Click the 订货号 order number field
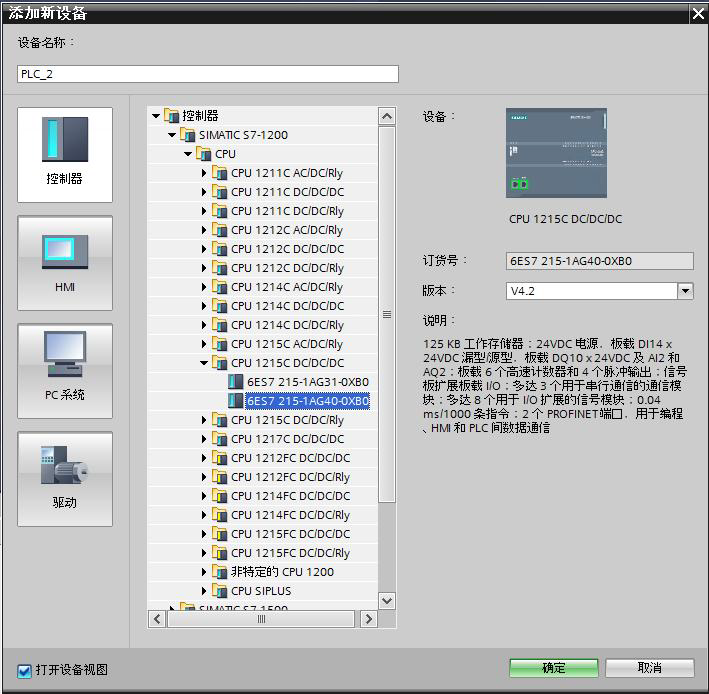The height and width of the screenshot is (694, 709). tap(600, 261)
